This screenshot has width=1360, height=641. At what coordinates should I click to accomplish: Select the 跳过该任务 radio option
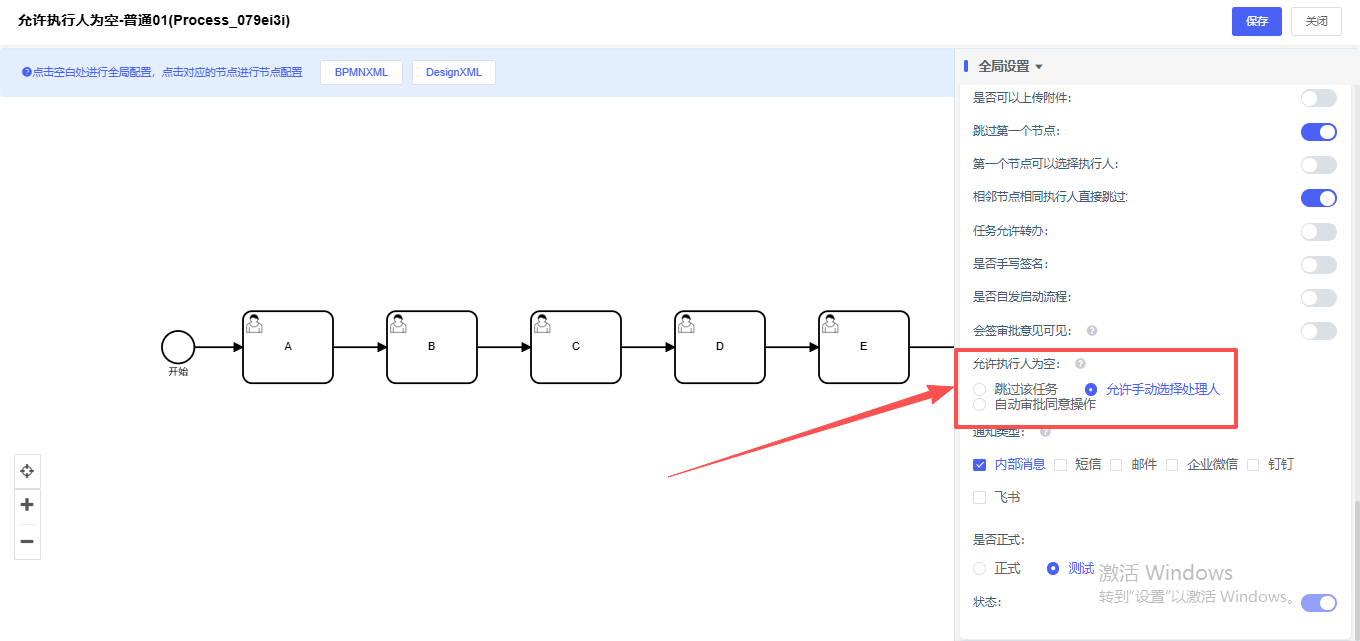pos(980,389)
